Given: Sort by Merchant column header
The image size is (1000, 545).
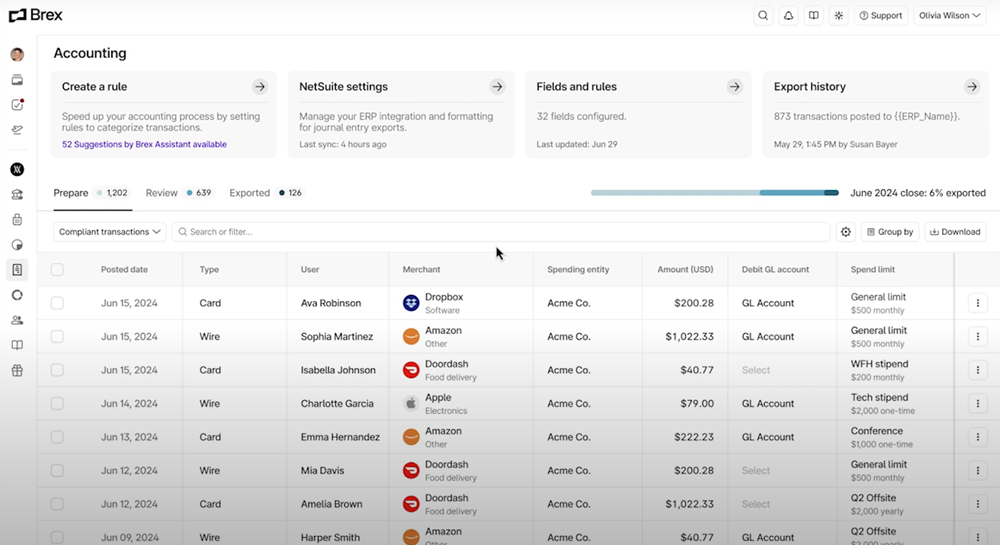Looking at the screenshot, I should point(422,270).
